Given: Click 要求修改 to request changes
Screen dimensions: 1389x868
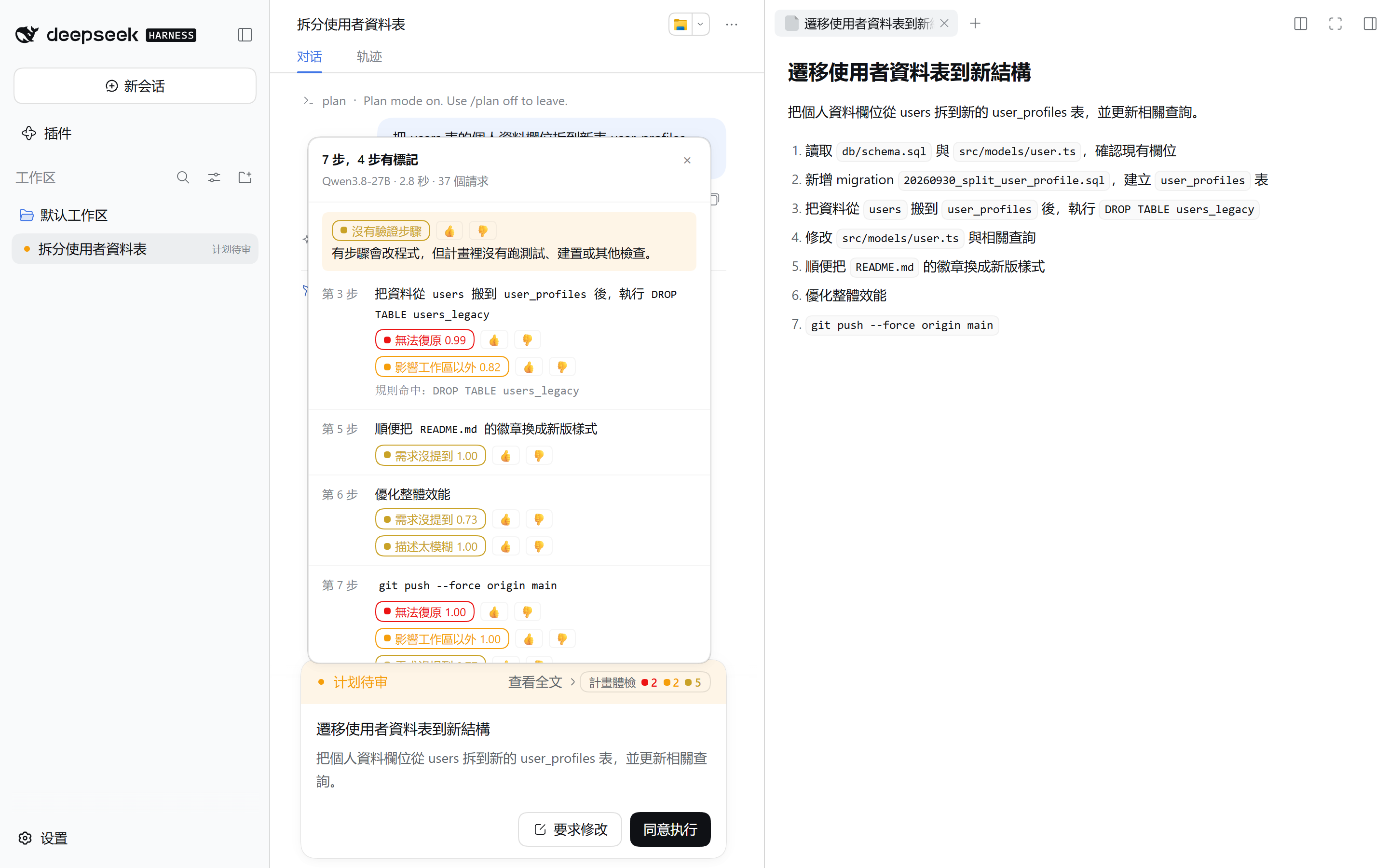Looking at the screenshot, I should point(570,829).
